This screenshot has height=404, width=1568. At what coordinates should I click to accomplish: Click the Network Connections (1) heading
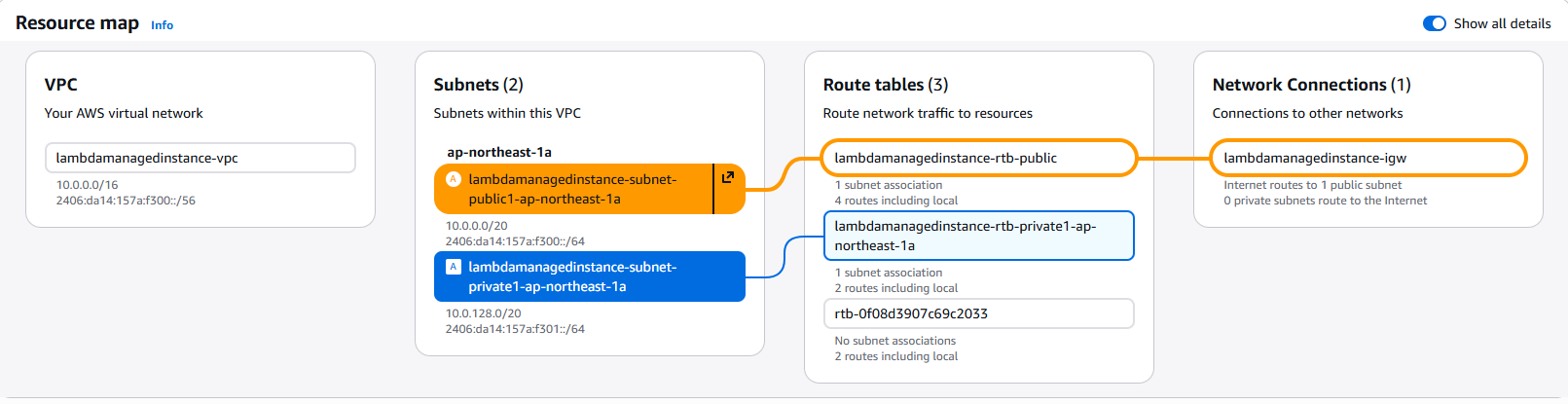click(x=1310, y=85)
